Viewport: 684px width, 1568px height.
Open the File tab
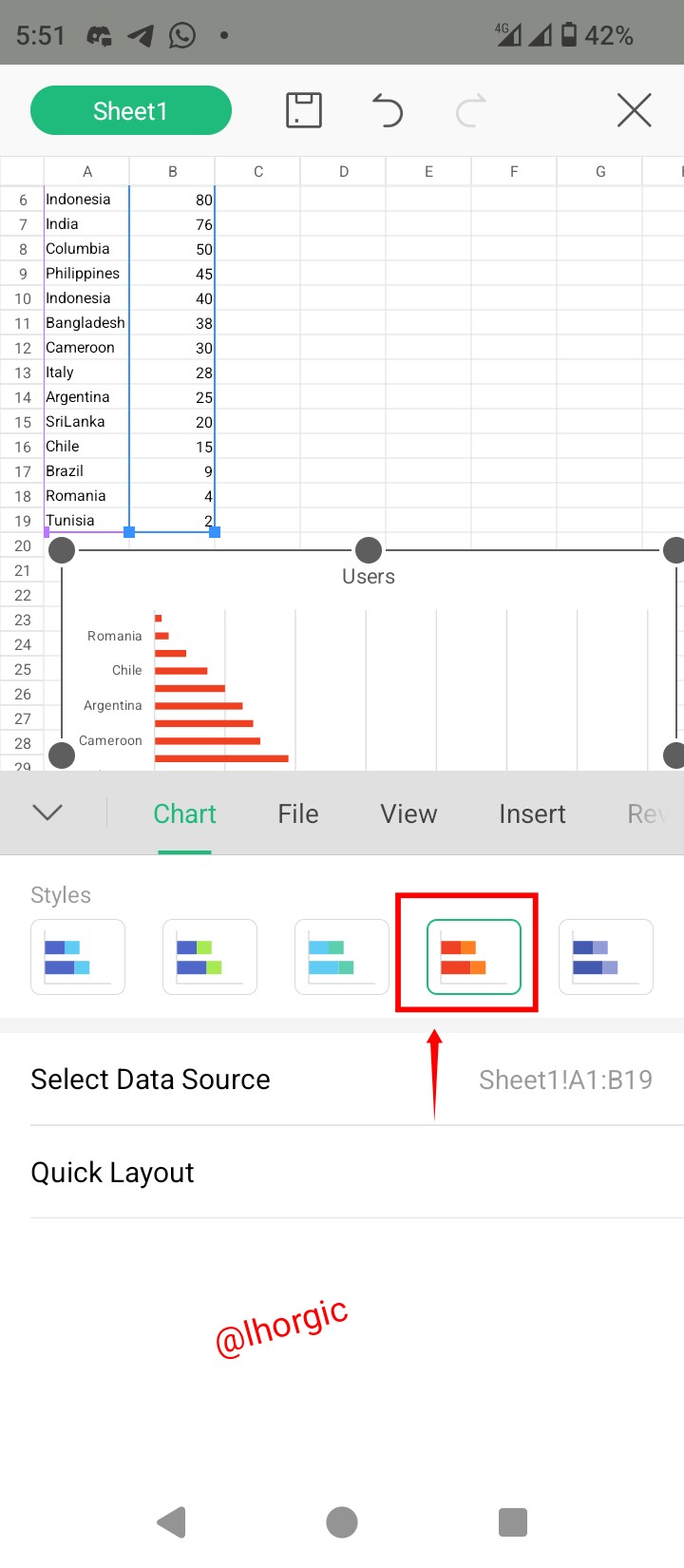click(298, 814)
